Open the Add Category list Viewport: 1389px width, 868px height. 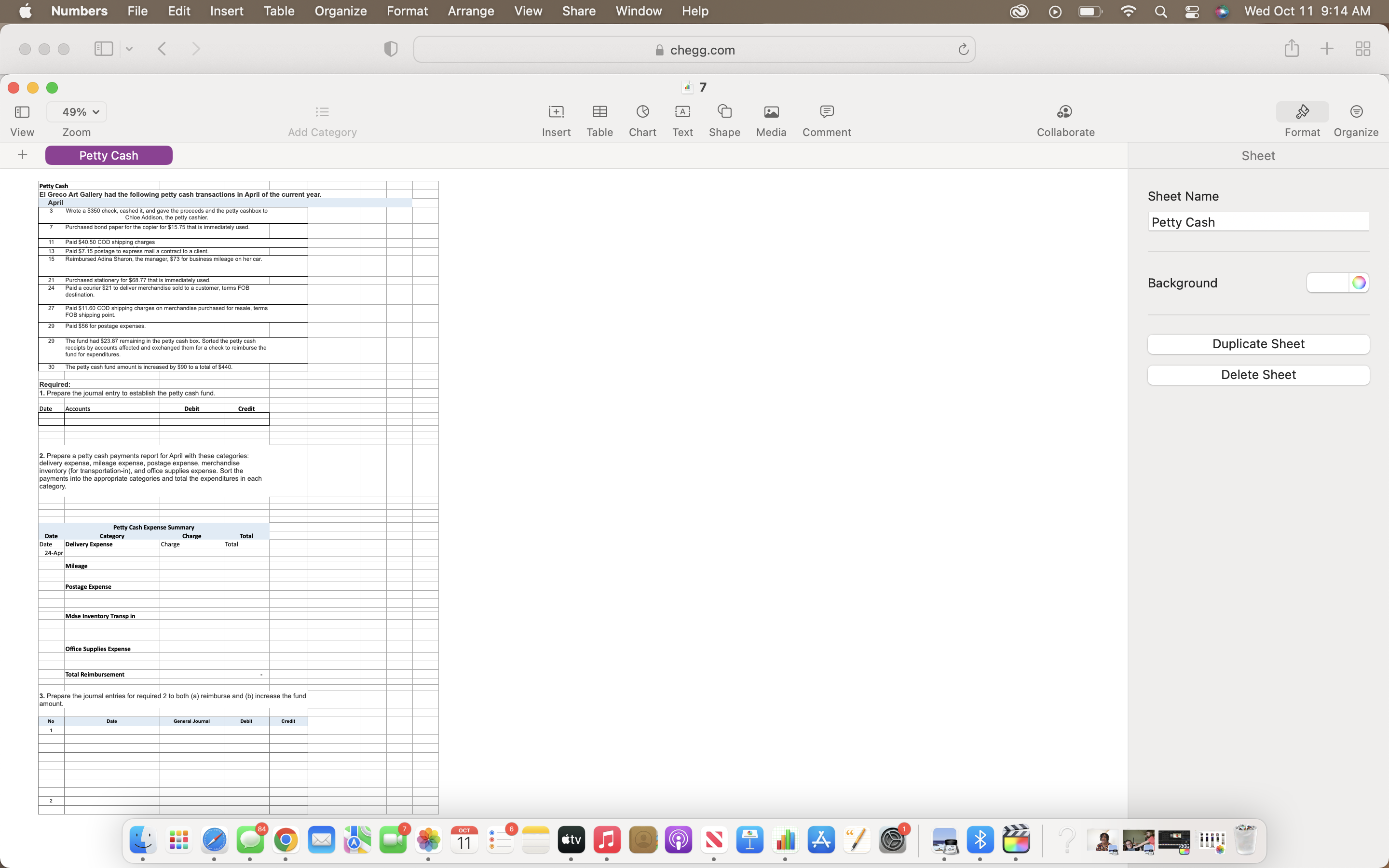[x=321, y=119]
